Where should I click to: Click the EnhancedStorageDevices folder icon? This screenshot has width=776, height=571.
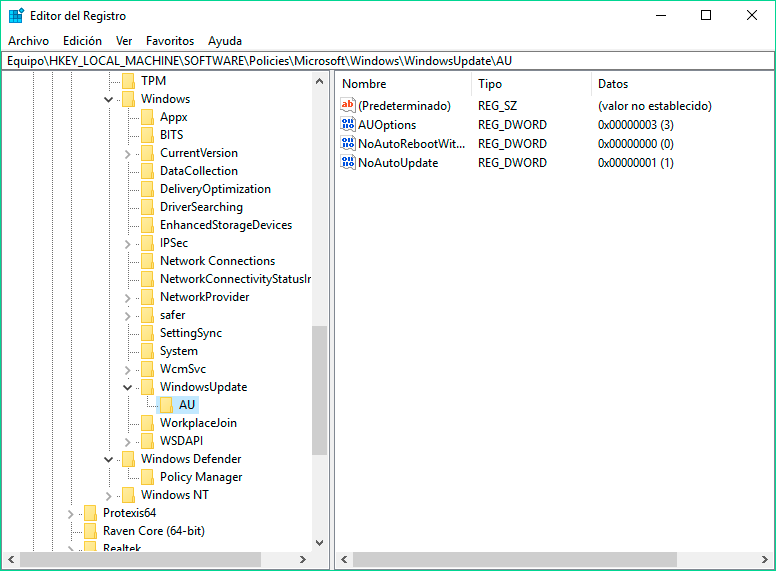[147, 225]
